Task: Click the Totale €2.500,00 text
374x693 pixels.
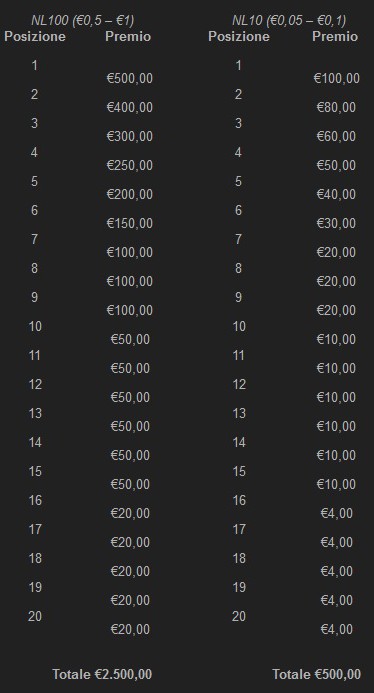Action: pyautogui.click(x=102, y=674)
